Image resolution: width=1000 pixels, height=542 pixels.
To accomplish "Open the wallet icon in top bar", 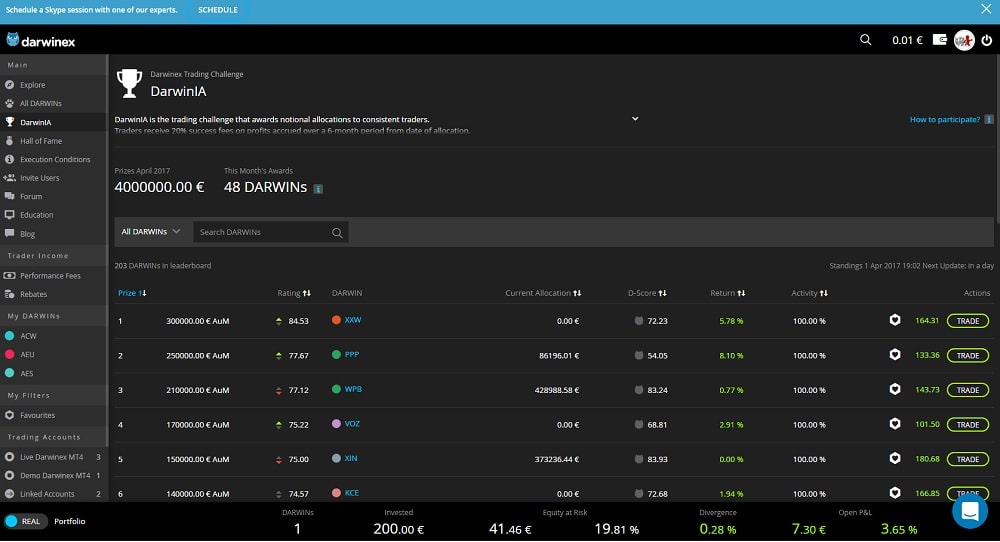I will click(939, 40).
